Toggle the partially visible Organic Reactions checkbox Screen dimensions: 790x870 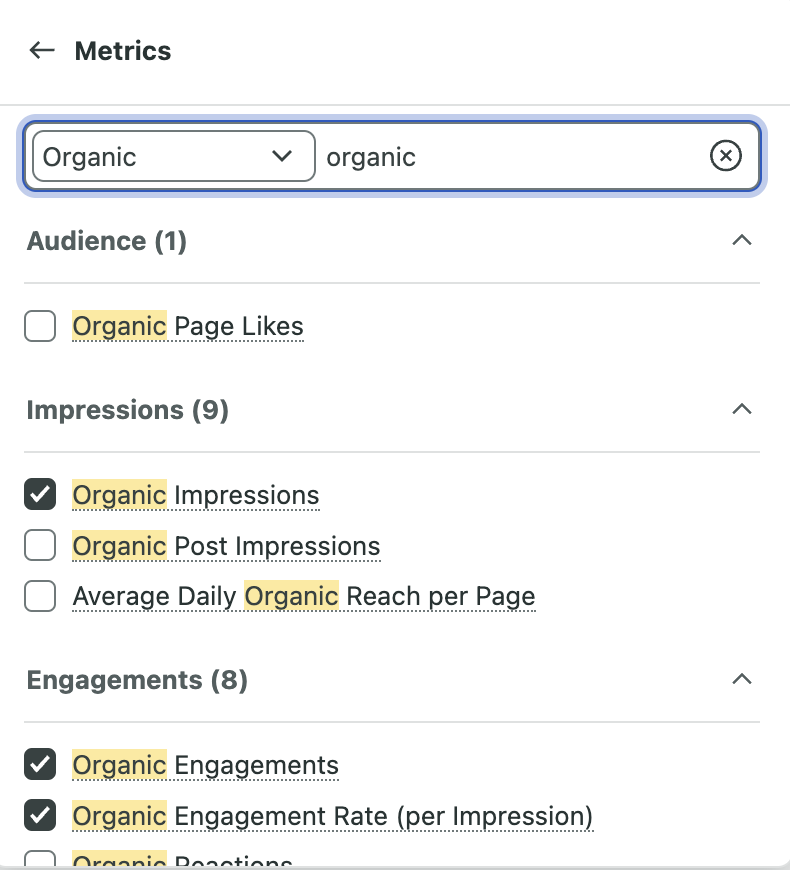click(x=40, y=860)
